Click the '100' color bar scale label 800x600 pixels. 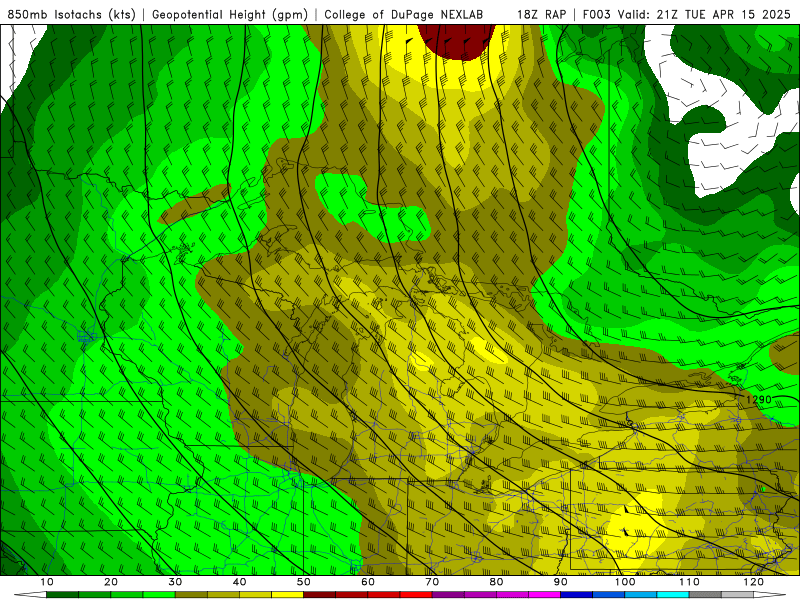pyautogui.click(x=625, y=582)
